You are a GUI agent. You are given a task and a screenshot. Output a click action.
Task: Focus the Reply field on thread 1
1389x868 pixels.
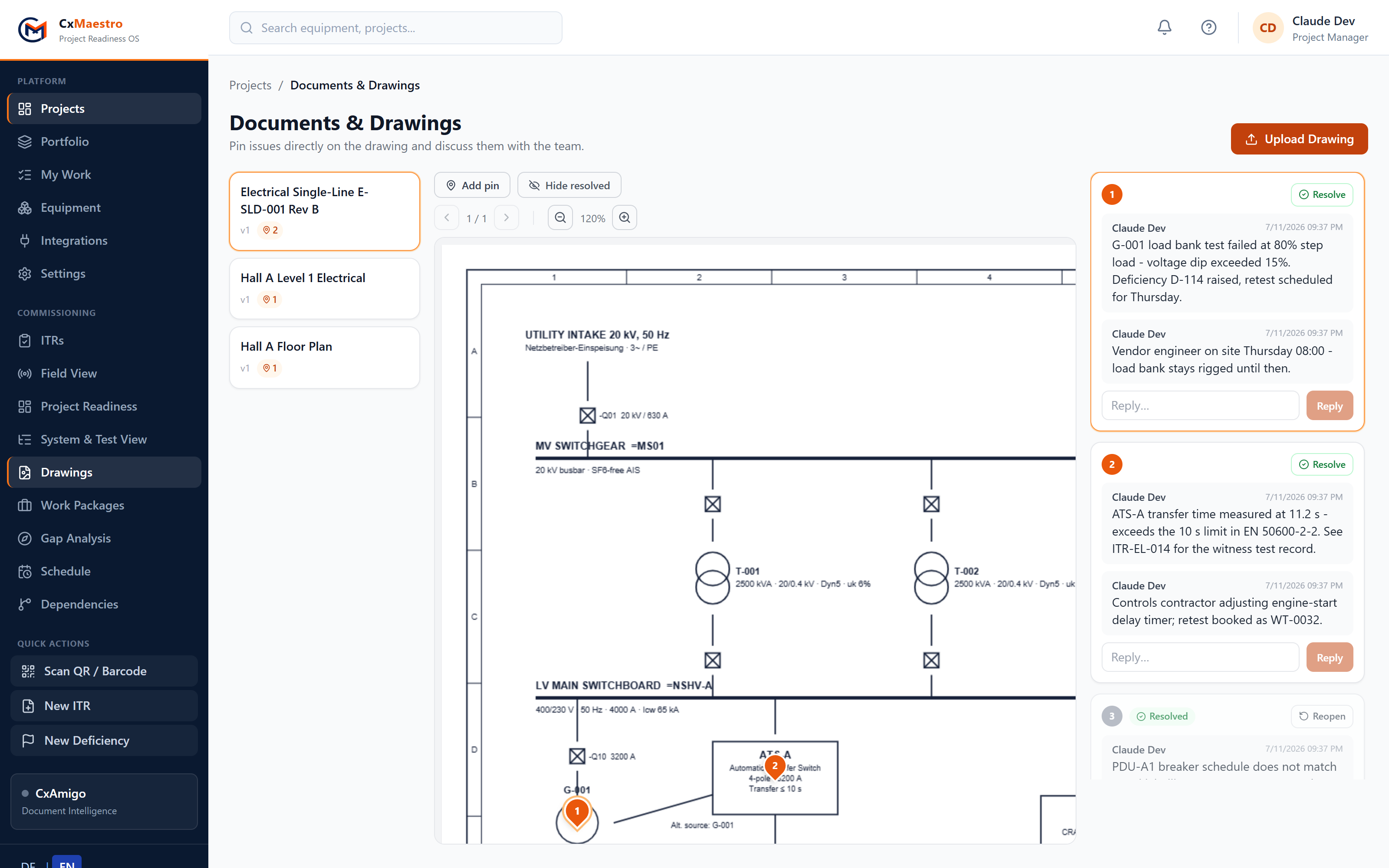coord(1200,406)
